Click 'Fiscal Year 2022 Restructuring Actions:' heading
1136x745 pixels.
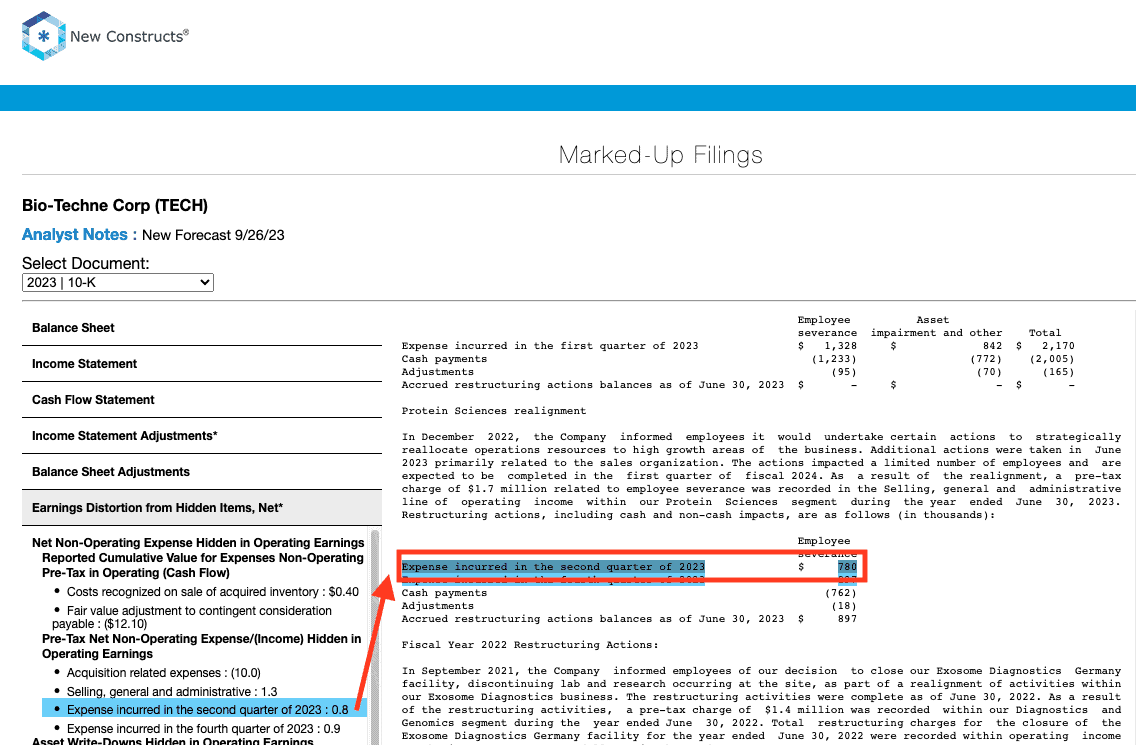tap(530, 645)
